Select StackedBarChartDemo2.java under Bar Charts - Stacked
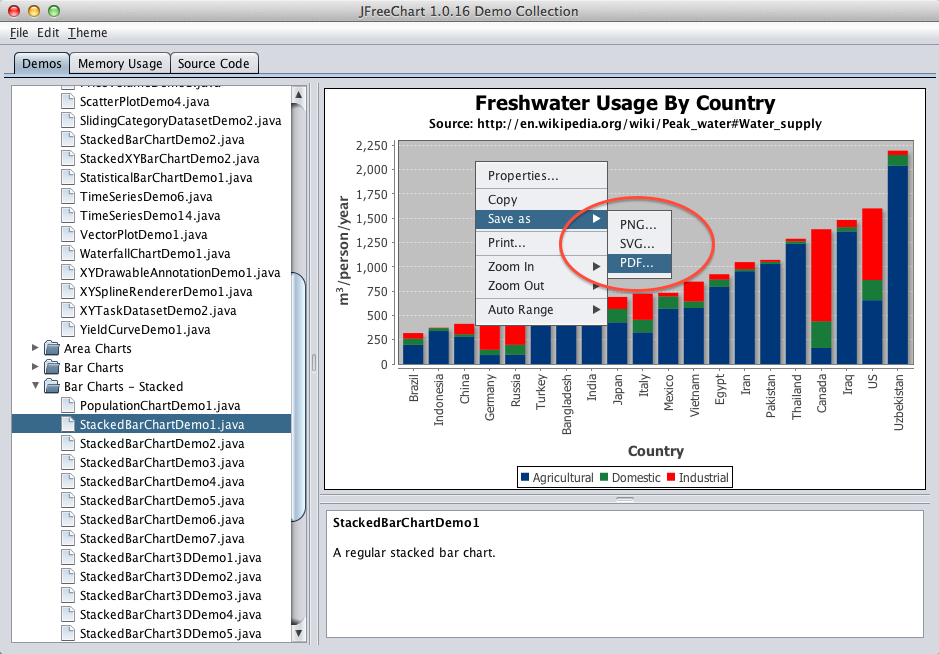The image size is (939, 654). (162, 444)
